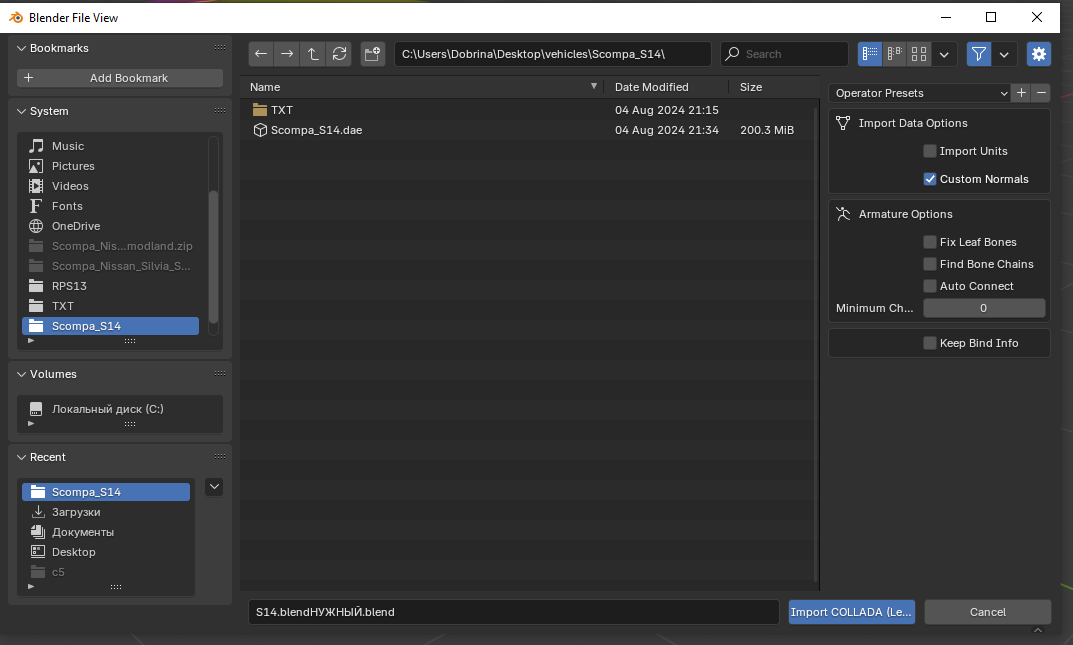Click the Minimum Chain Length field
The image size is (1073, 645).
(x=983, y=308)
